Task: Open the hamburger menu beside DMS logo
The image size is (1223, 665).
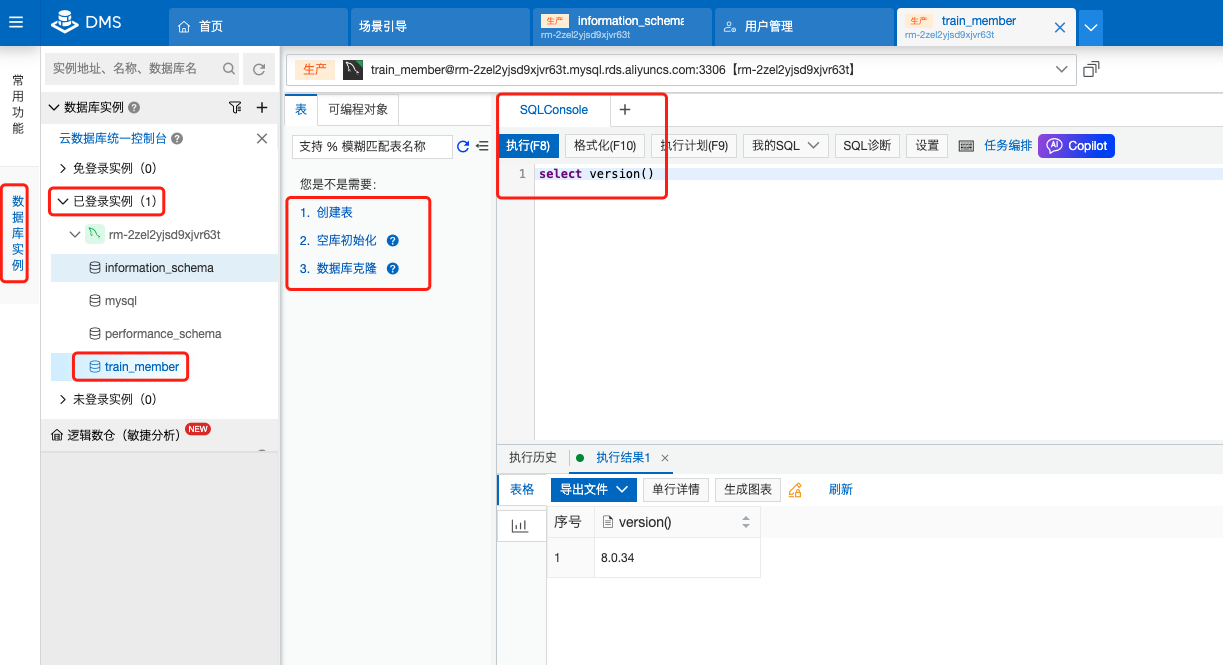Action: coord(15,21)
